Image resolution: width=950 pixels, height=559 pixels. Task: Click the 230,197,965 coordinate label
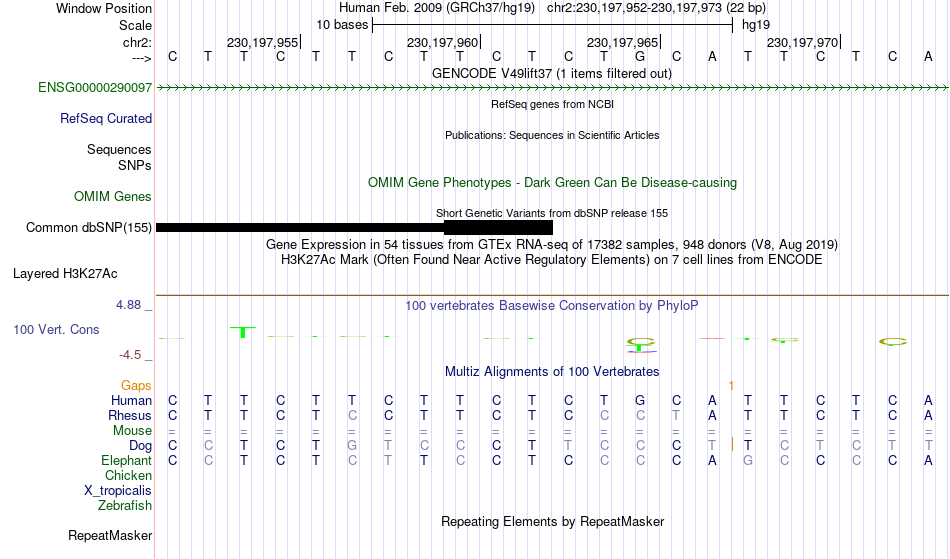(x=622, y=43)
